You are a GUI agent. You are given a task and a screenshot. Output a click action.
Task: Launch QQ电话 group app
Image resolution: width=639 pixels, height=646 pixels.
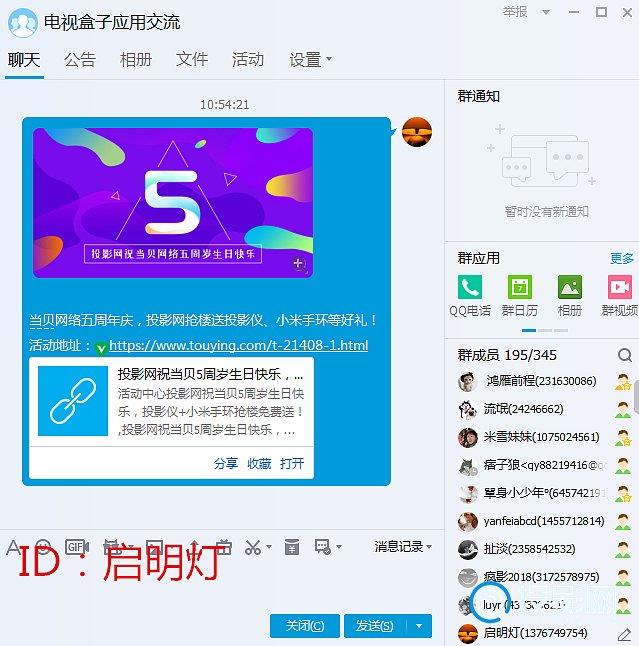tap(470, 296)
